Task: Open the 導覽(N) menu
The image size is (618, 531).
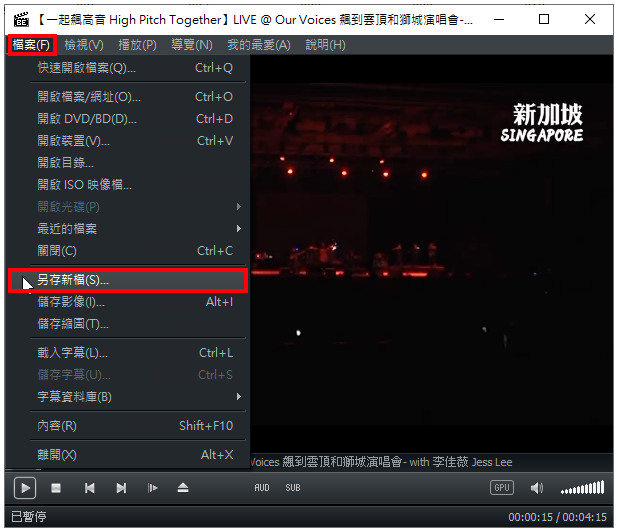Action: [192, 45]
